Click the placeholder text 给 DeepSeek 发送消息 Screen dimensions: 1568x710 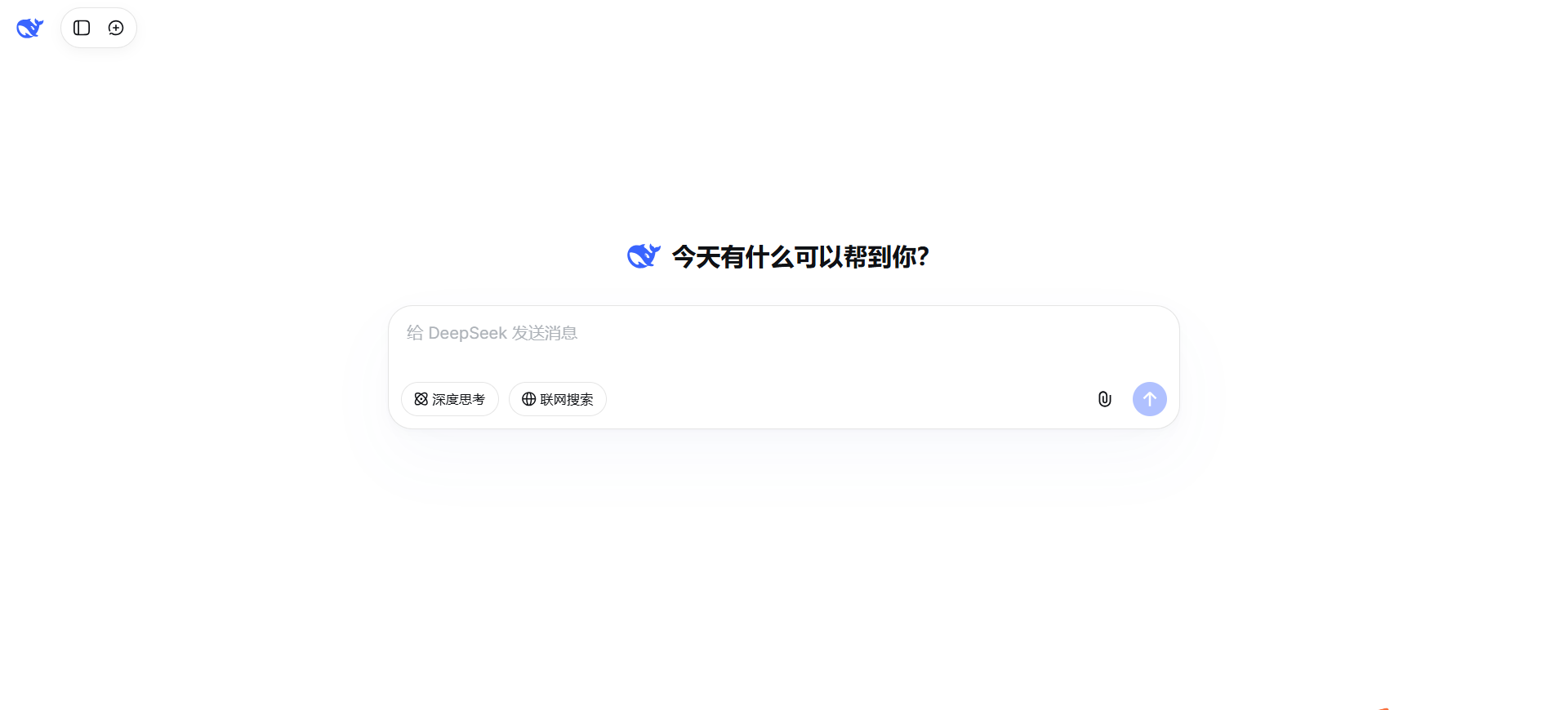point(492,333)
